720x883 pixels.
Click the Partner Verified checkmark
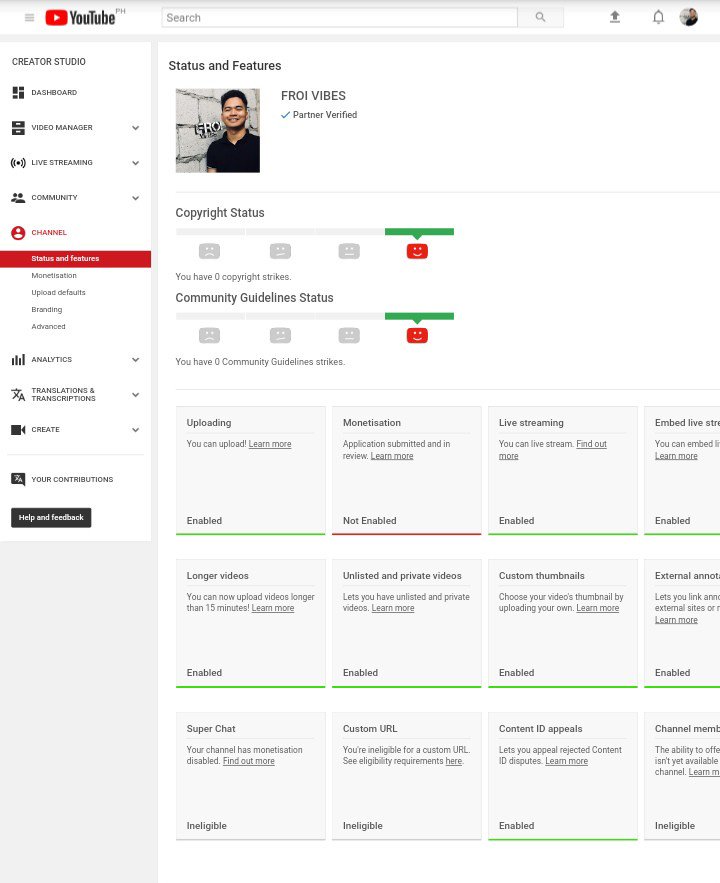tap(285, 115)
